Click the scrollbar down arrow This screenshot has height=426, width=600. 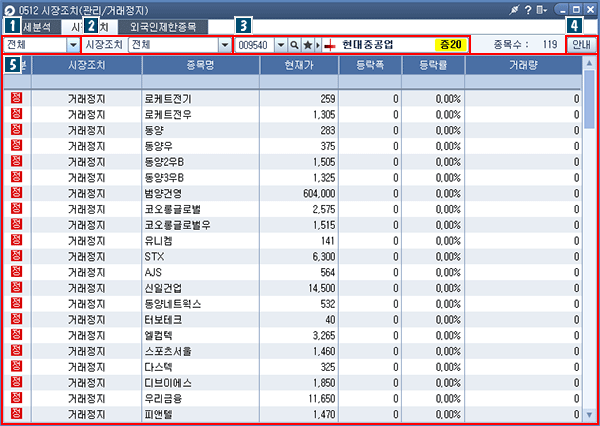click(589, 414)
